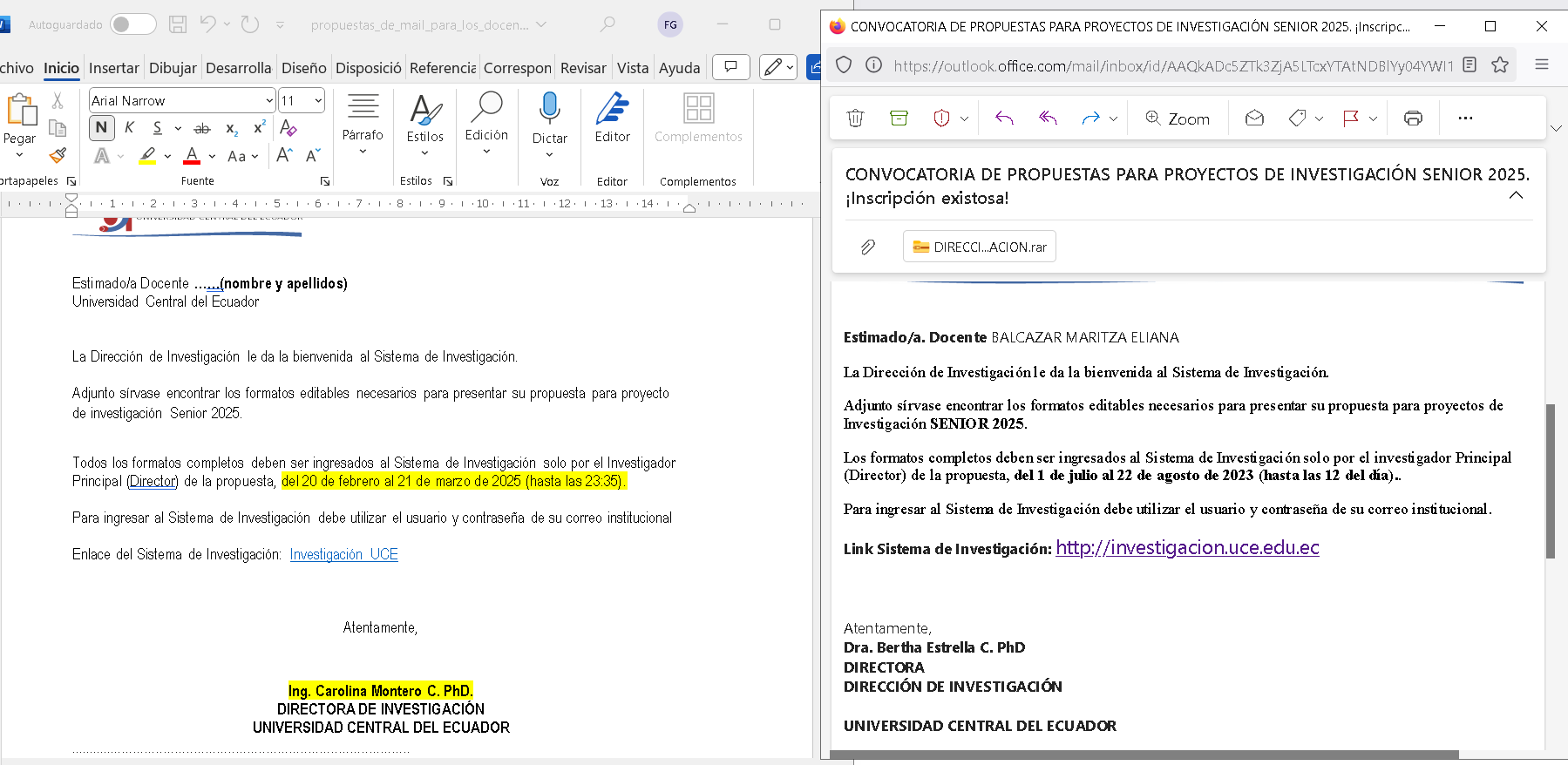Click the Save icon in Word's title bar
Image resolution: width=1568 pixels, height=765 pixels.
tap(178, 24)
